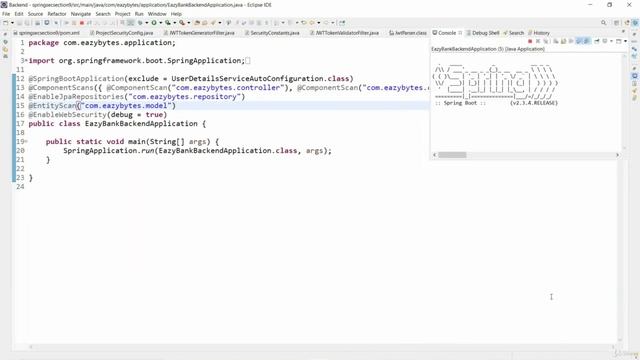Switch to SecurityConstants.java tab

272,33
